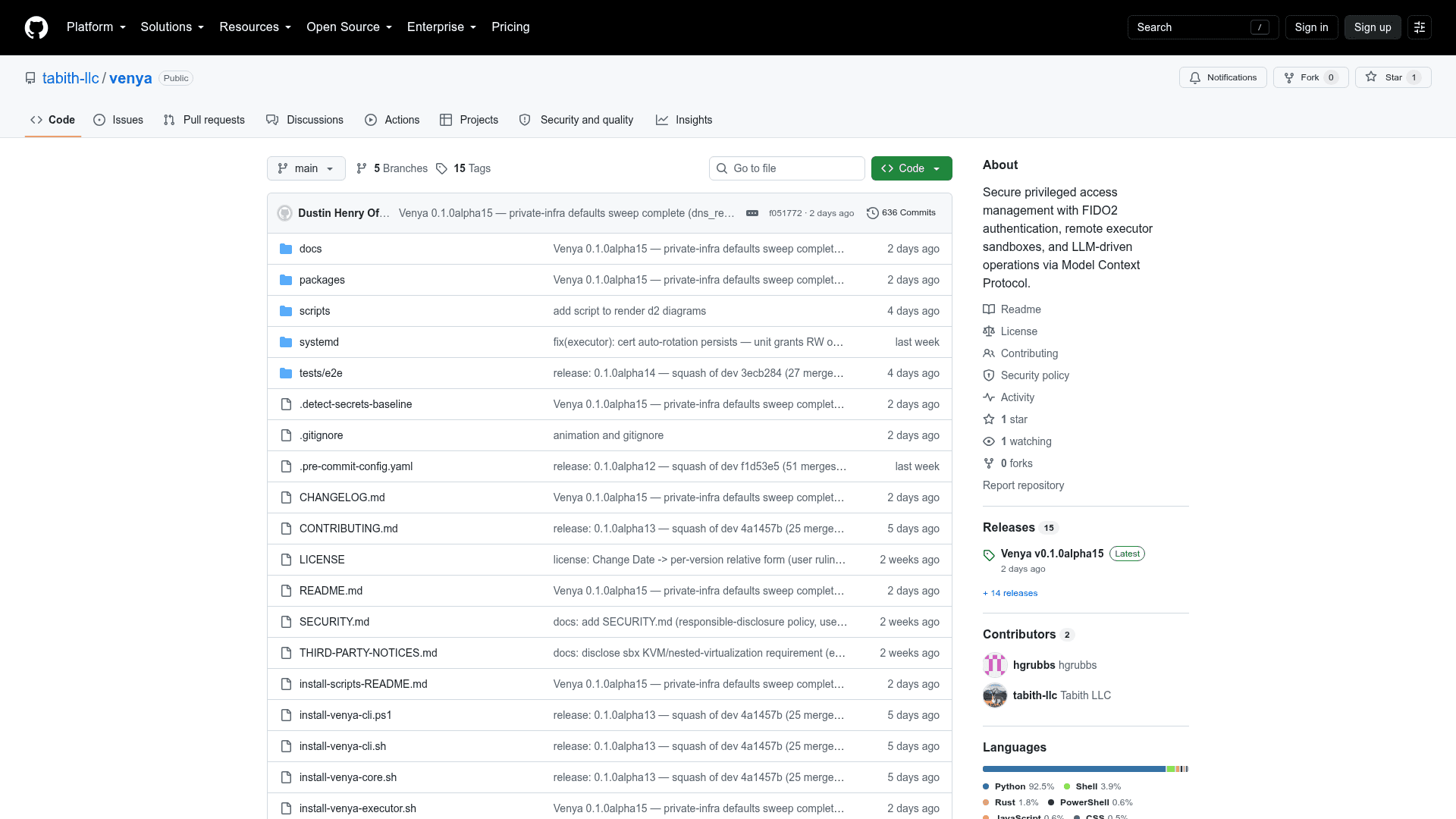The width and height of the screenshot is (1456, 819).
Task: Open the docs folder
Action: (x=310, y=249)
